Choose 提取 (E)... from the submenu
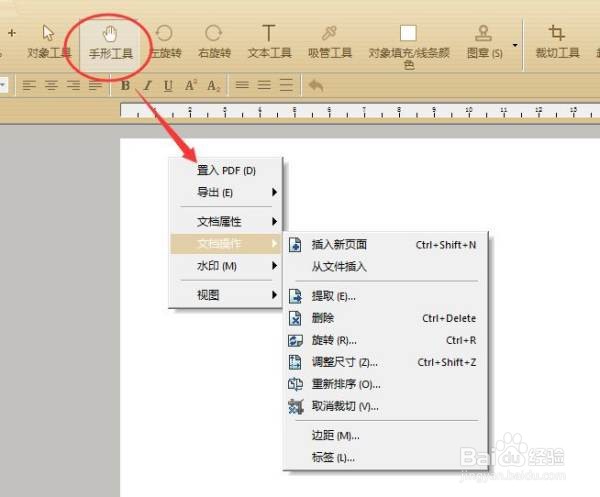 [386, 296]
